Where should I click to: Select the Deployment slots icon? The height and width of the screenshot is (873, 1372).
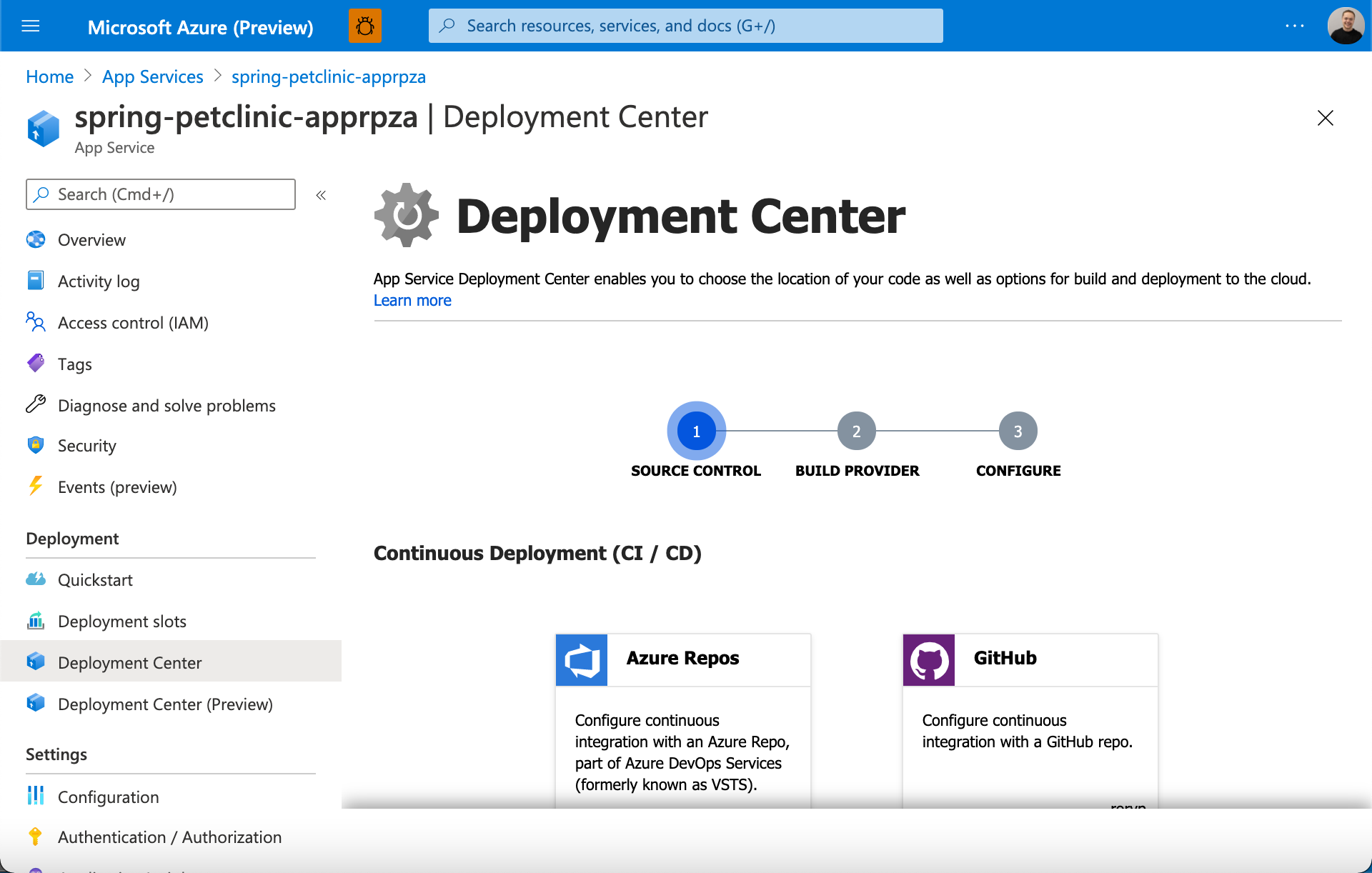pos(36,621)
